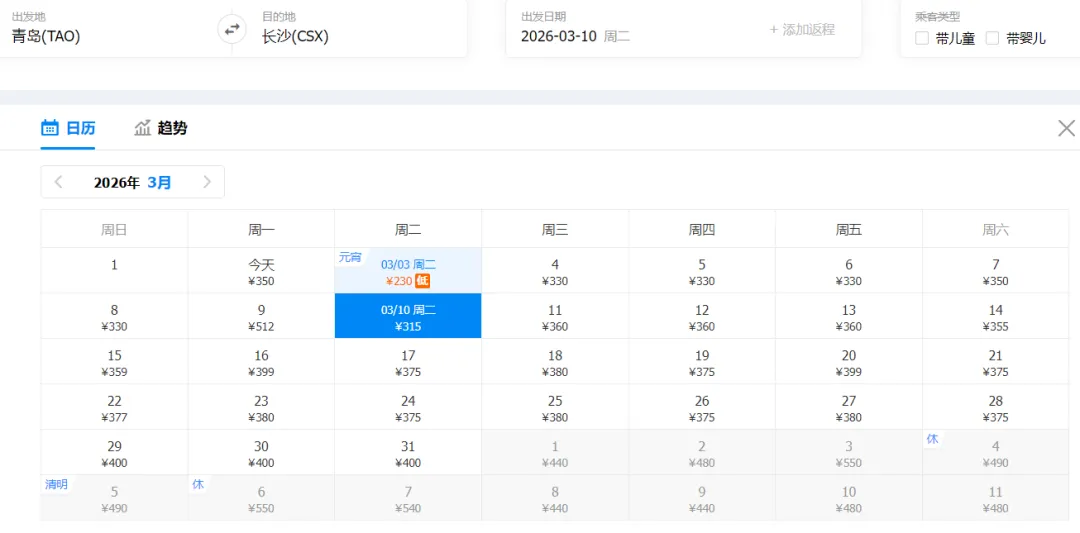This screenshot has height=533, width=1080.
Task: Click the trend chart icon beside 趋势
Action: (143, 128)
